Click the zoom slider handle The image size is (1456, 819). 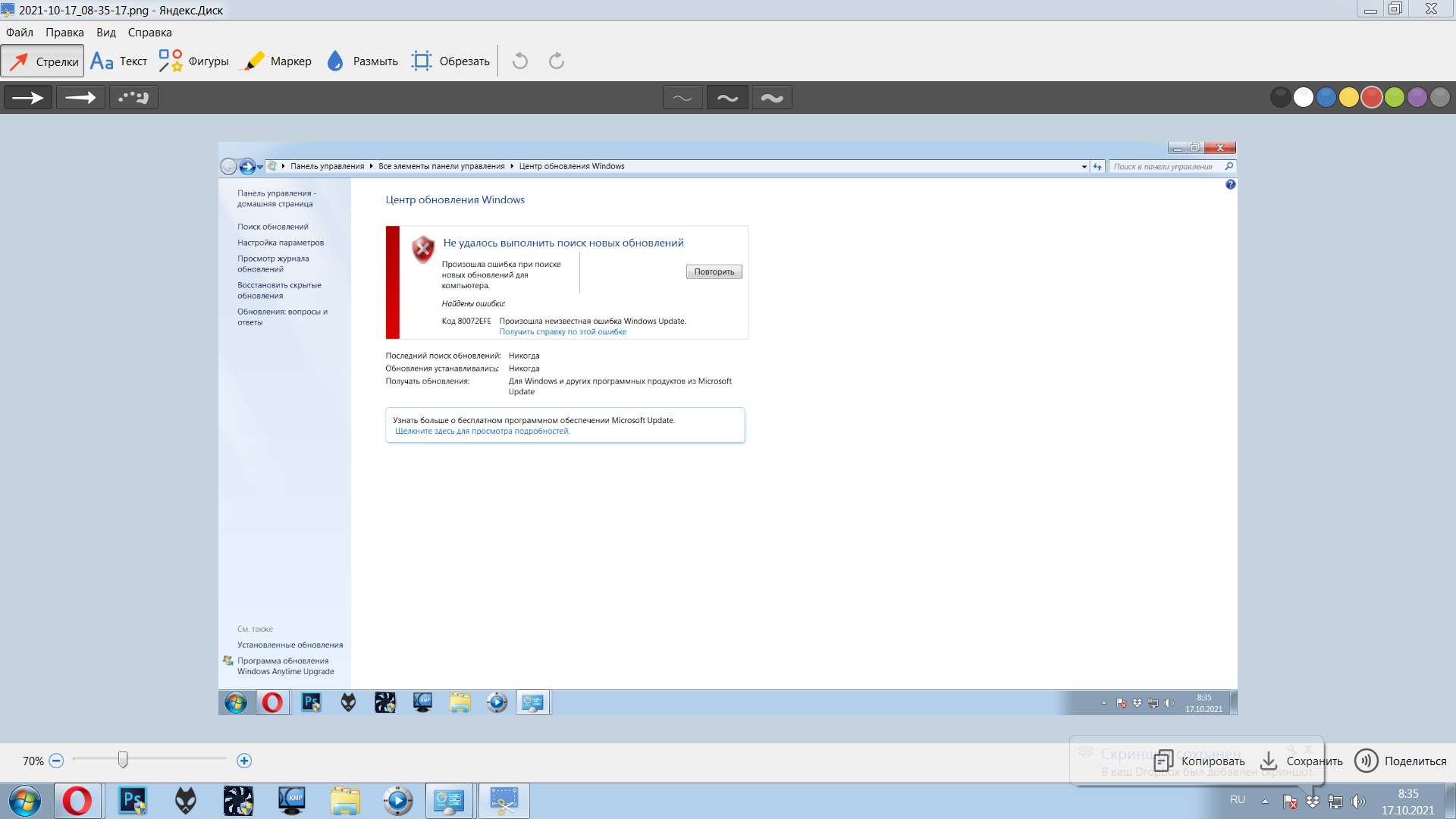[123, 760]
